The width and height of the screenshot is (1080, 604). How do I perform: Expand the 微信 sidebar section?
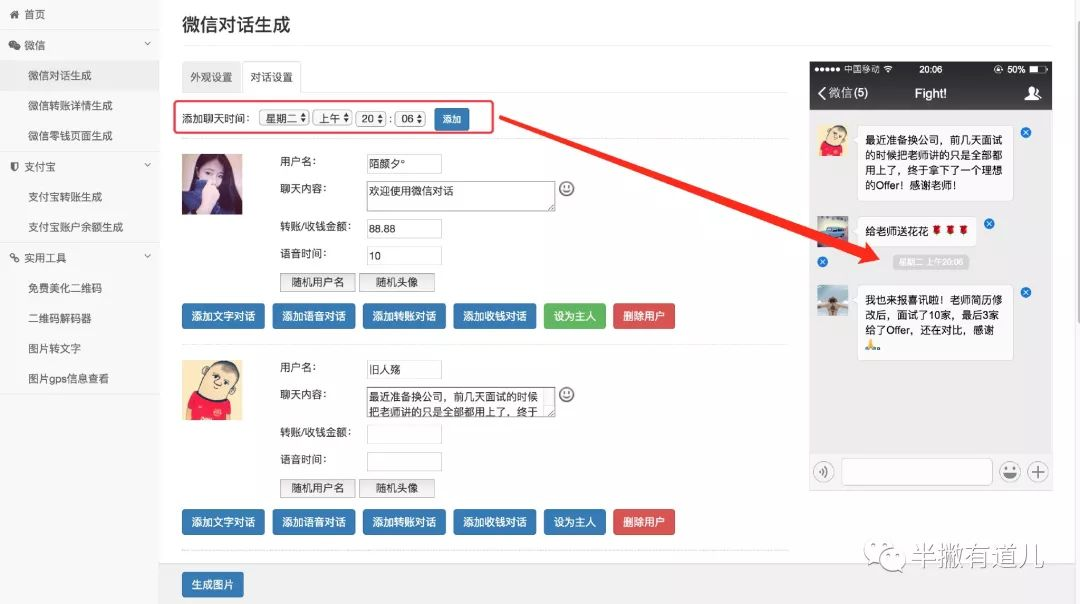pyautogui.click(x=79, y=45)
